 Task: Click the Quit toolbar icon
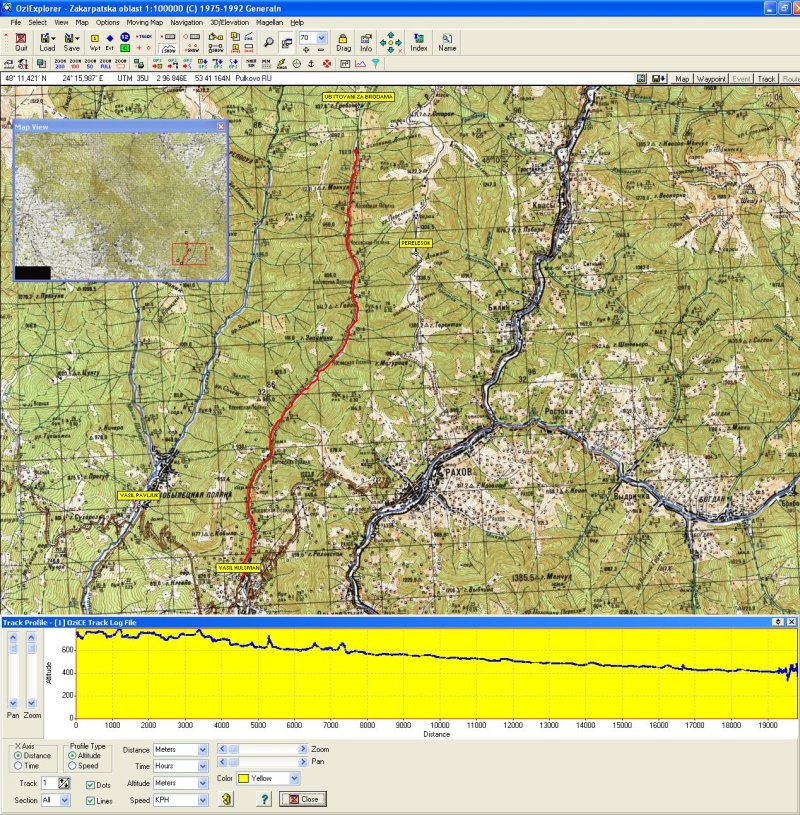(x=21, y=42)
